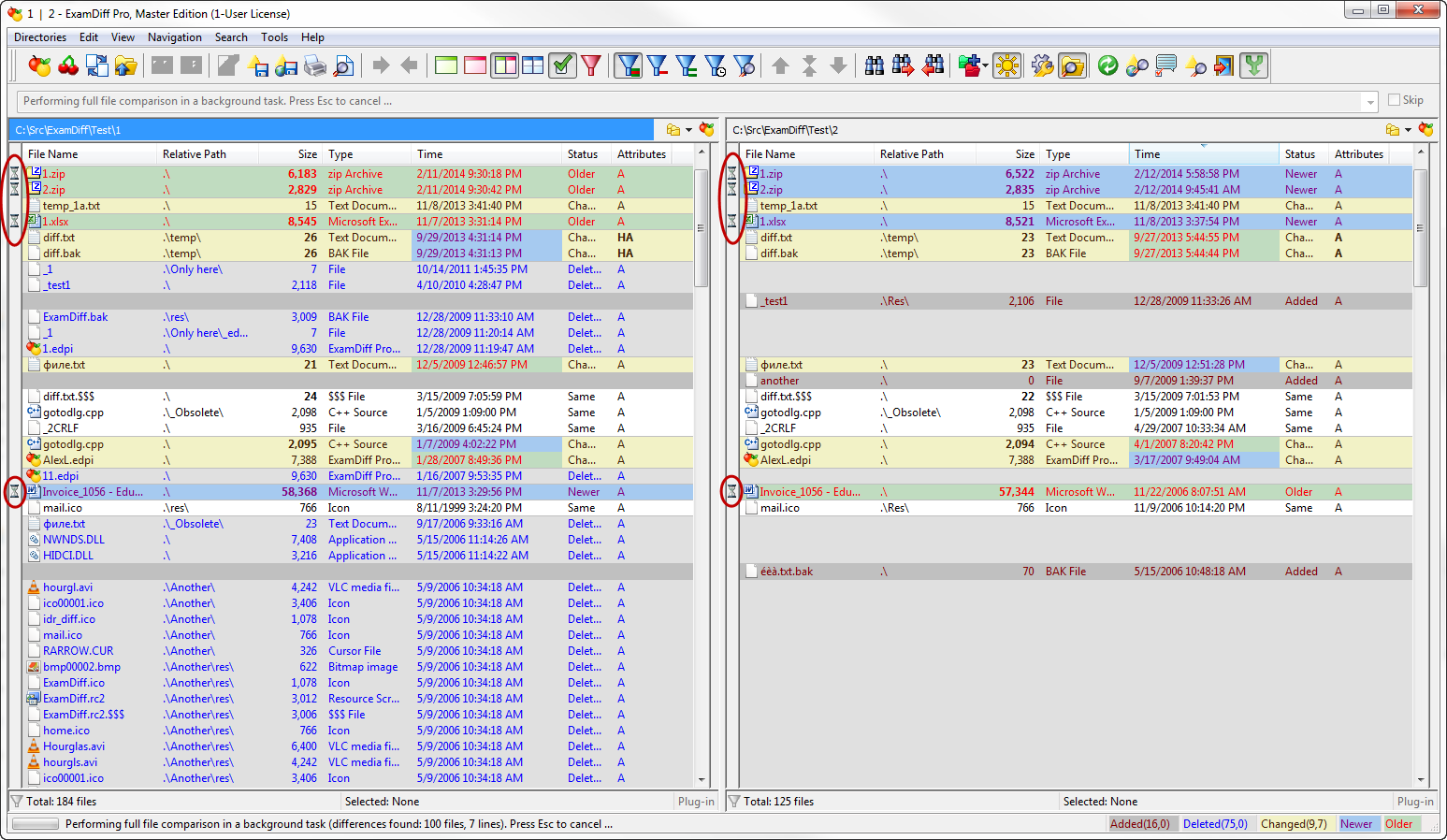Click the printer icon
The image size is (1447, 840).
tap(315, 65)
